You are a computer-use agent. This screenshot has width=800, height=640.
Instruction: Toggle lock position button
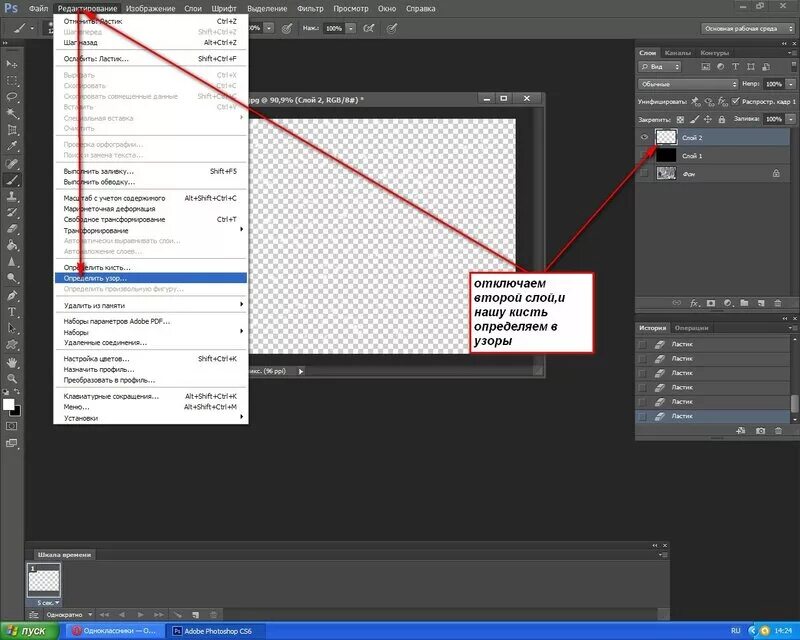point(708,119)
